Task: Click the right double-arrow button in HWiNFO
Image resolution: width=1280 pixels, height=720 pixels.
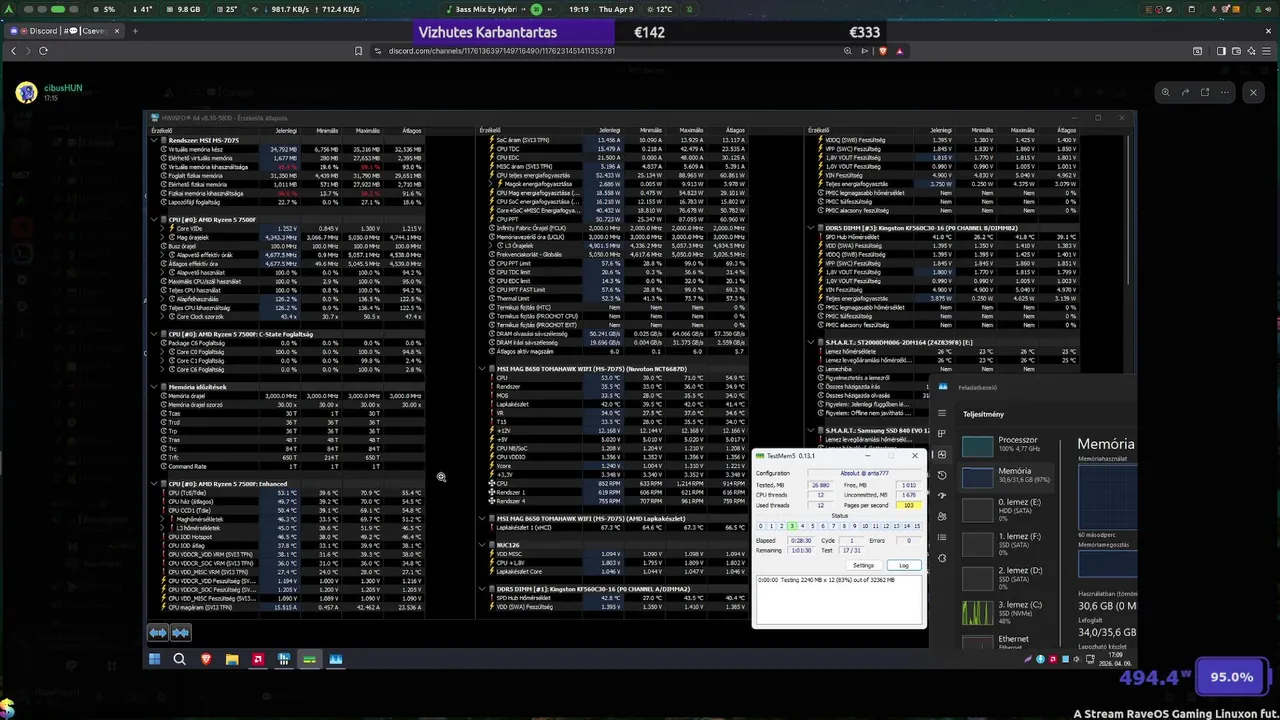Action: (180, 632)
